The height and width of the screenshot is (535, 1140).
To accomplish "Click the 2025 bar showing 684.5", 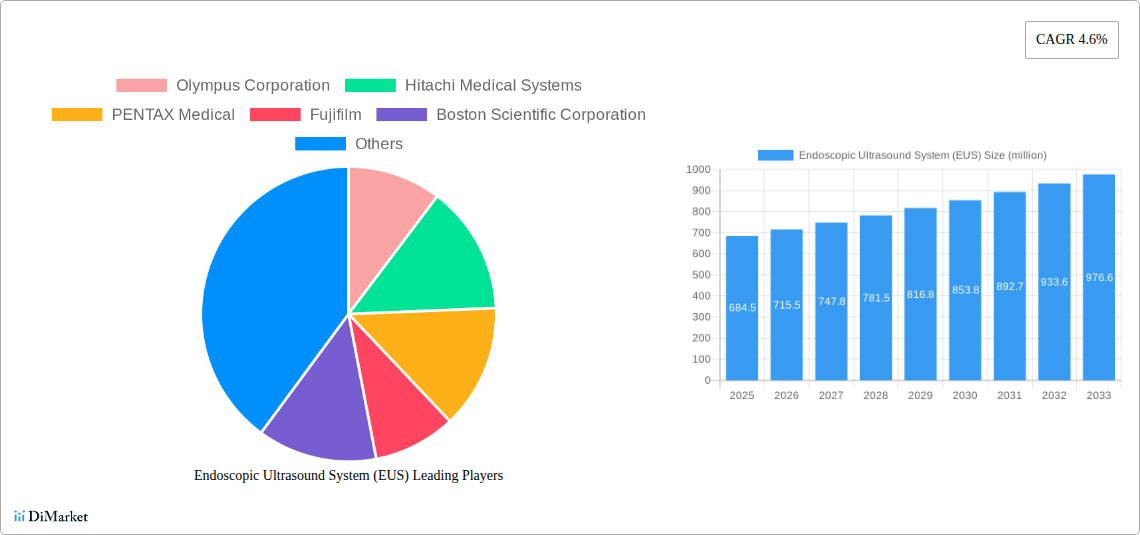I will click(742, 308).
